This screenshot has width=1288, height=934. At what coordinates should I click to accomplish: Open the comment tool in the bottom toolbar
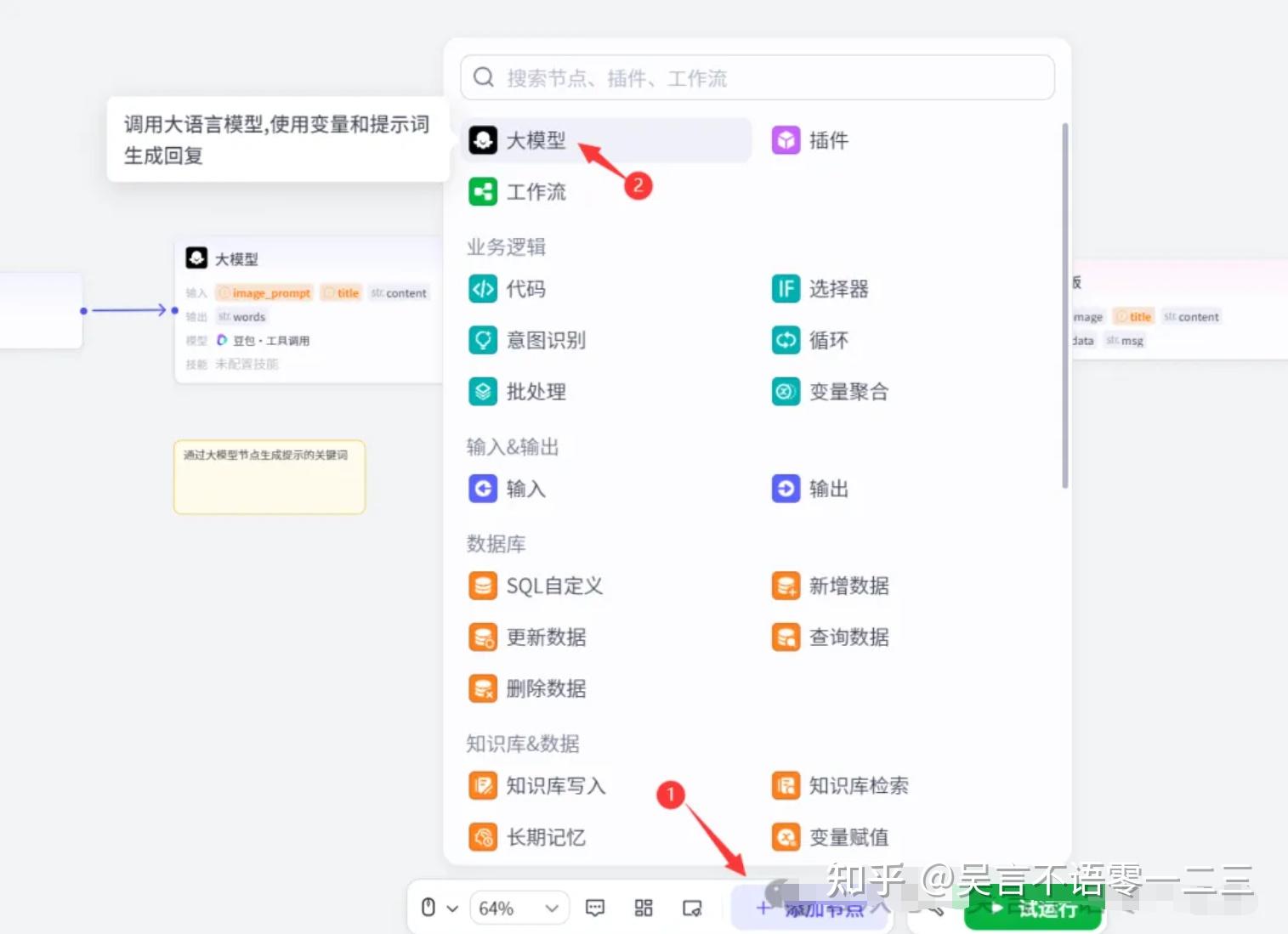(594, 908)
